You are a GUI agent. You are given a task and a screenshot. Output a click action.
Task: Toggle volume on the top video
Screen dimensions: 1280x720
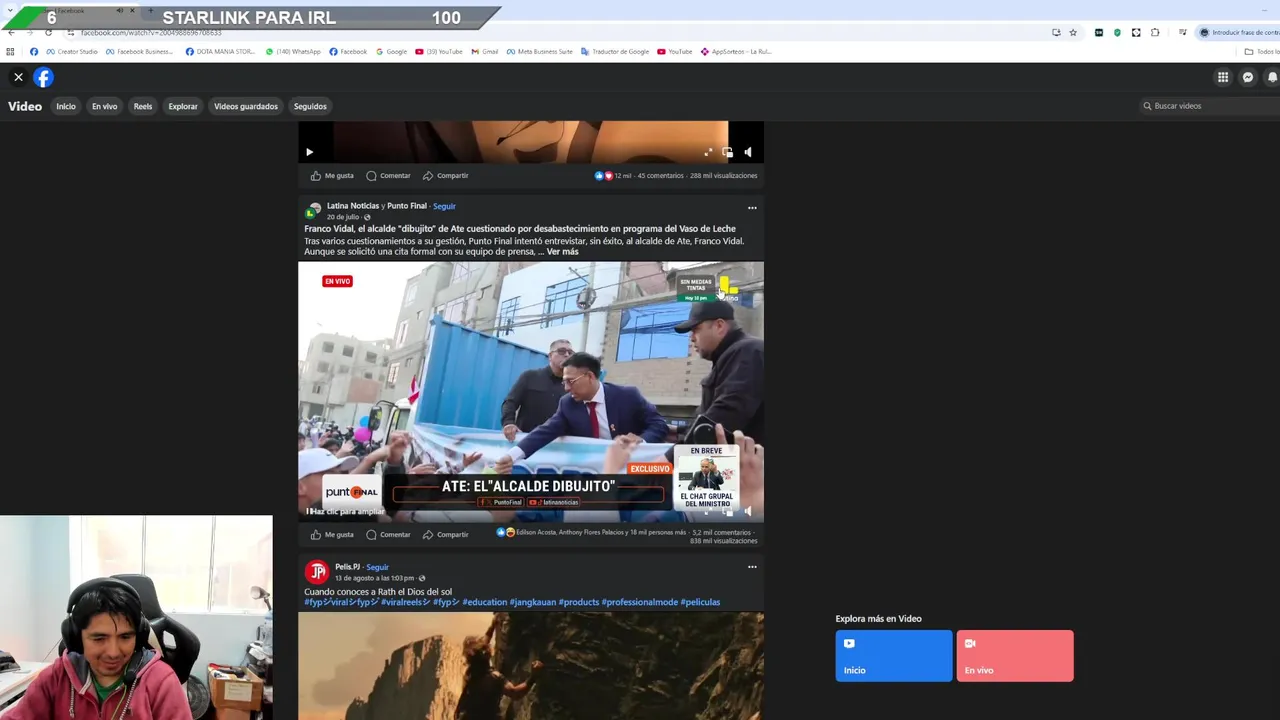click(x=748, y=152)
